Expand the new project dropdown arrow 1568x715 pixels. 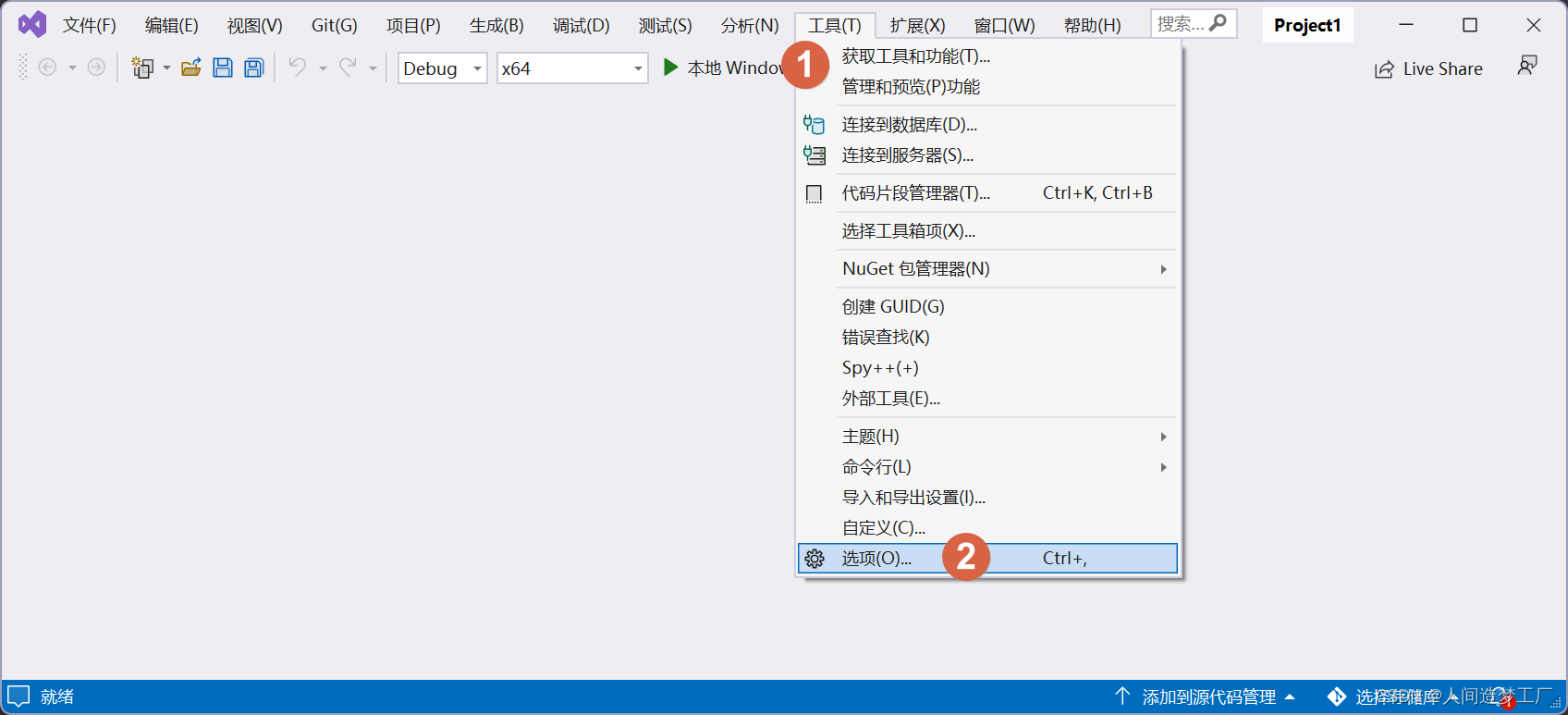pos(166,68)
